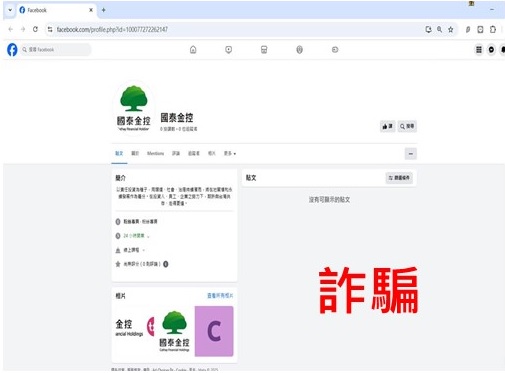
Task: Open the three-dots page options button
Action: click(411, 154)
